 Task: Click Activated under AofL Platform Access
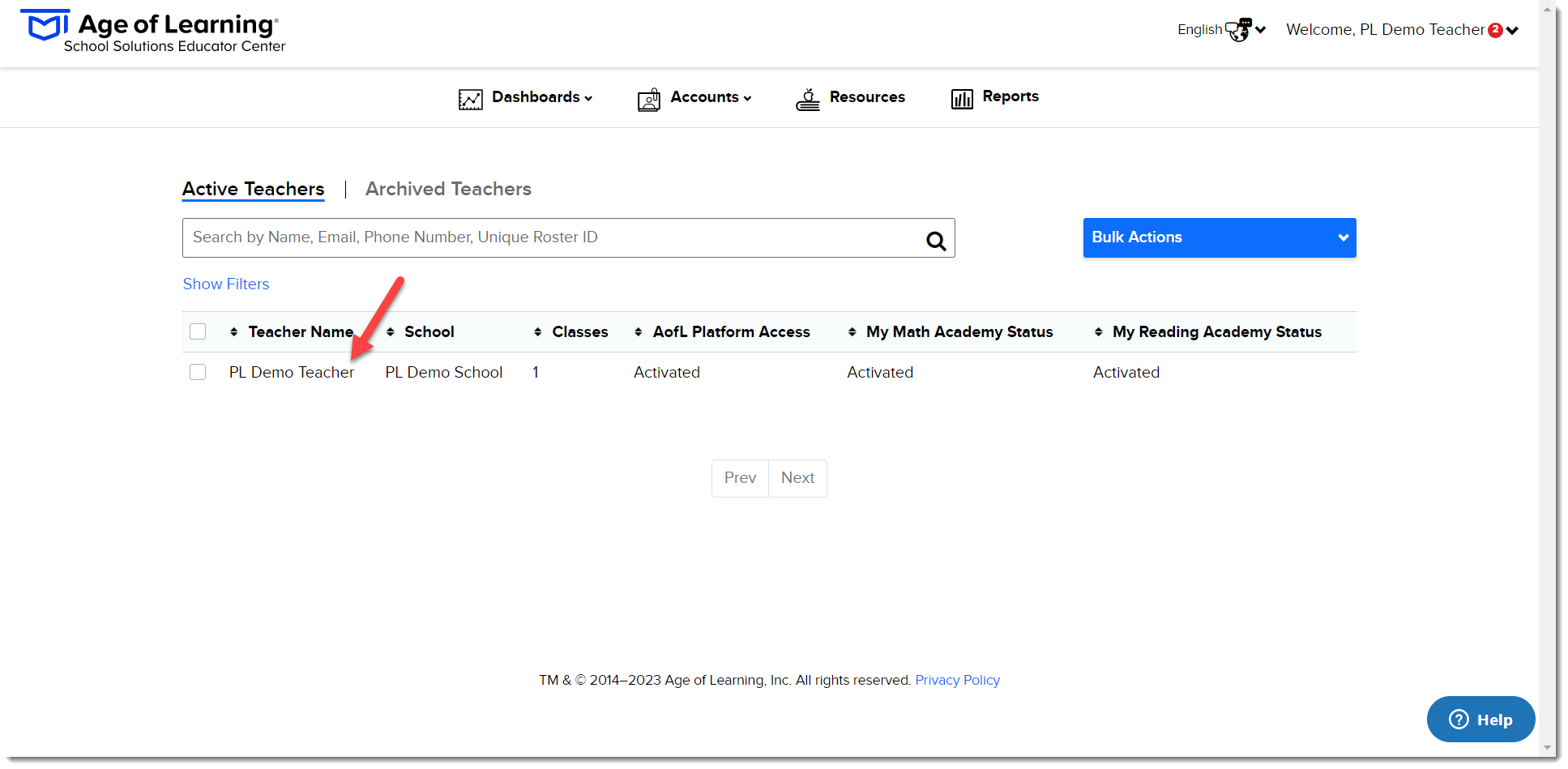tap(667, 373)
